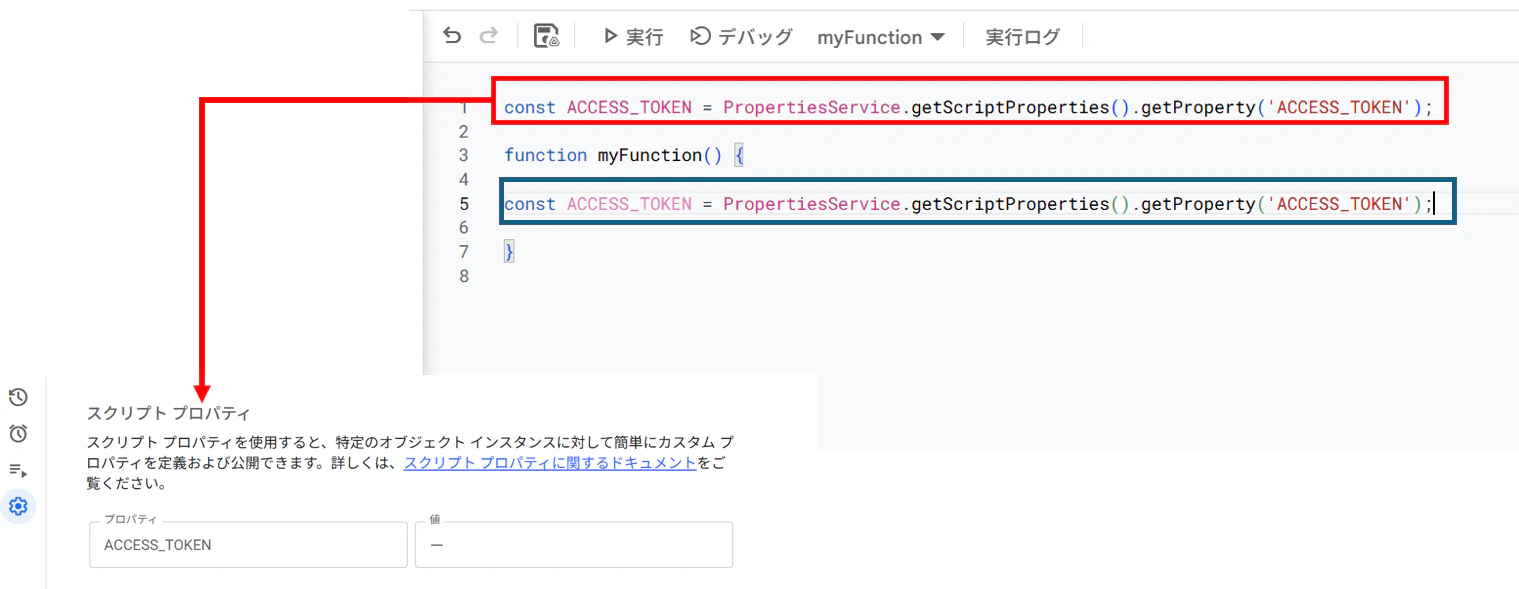Start debugging with the デバッグ button
Image resolution: width=1519 pixels, height=589 pixels.
[x=741, y=37]
